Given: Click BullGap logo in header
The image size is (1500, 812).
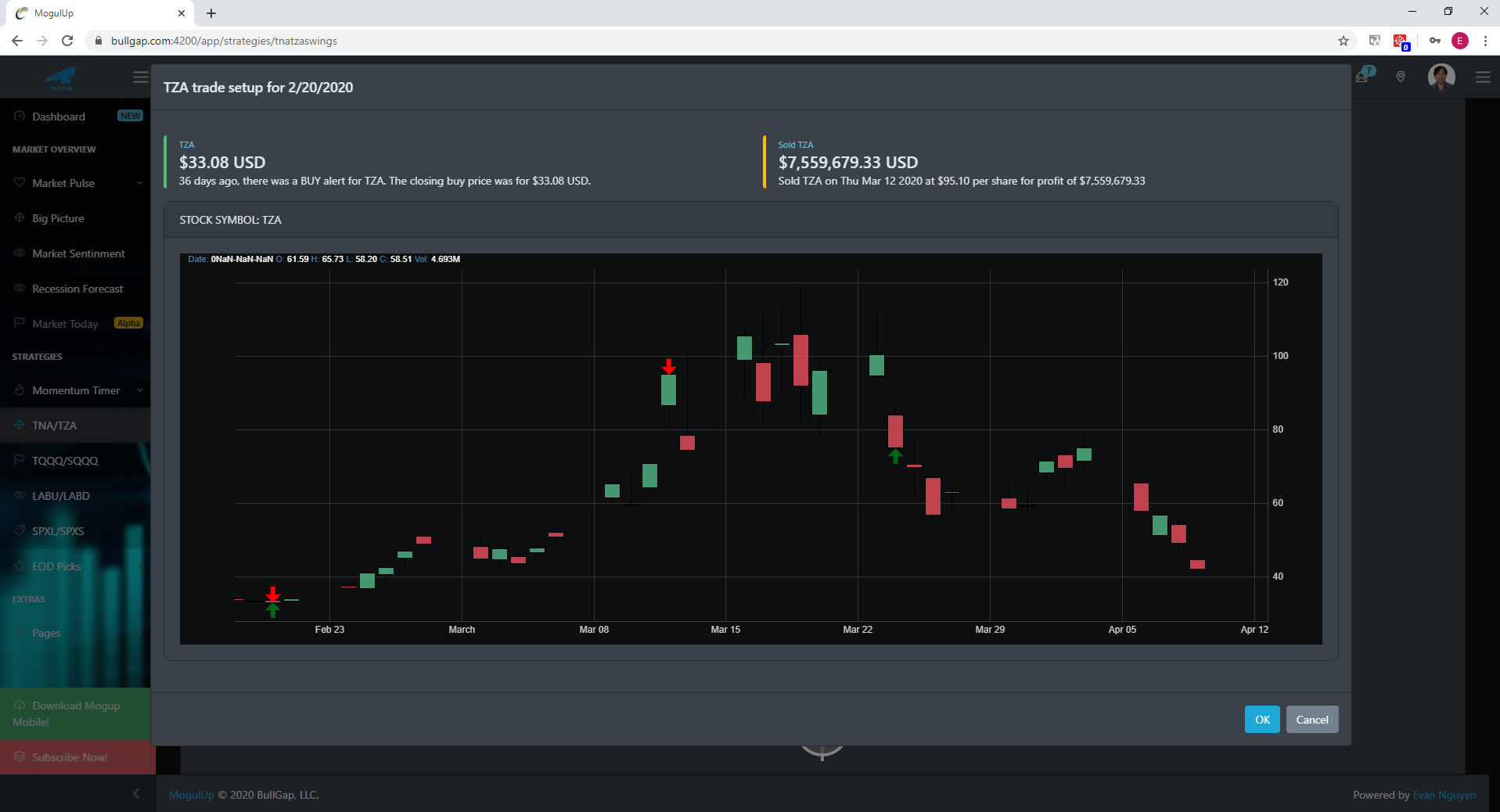Looking at the screenshot, I should coord(62,78).
